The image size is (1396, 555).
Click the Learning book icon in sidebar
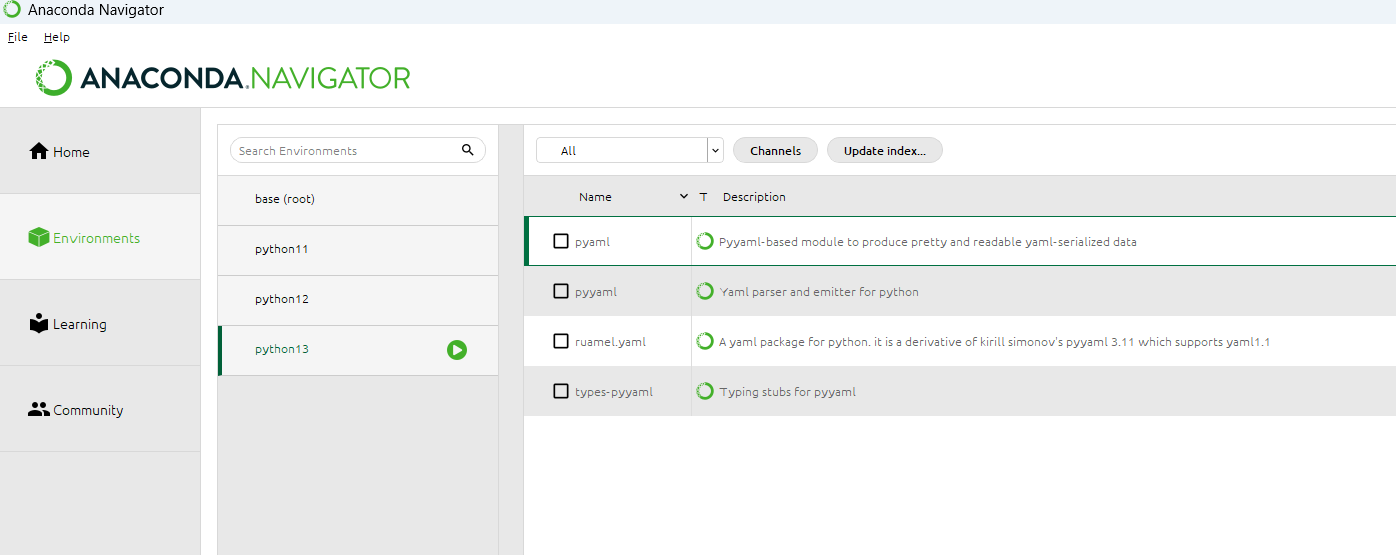coord(39,324)
